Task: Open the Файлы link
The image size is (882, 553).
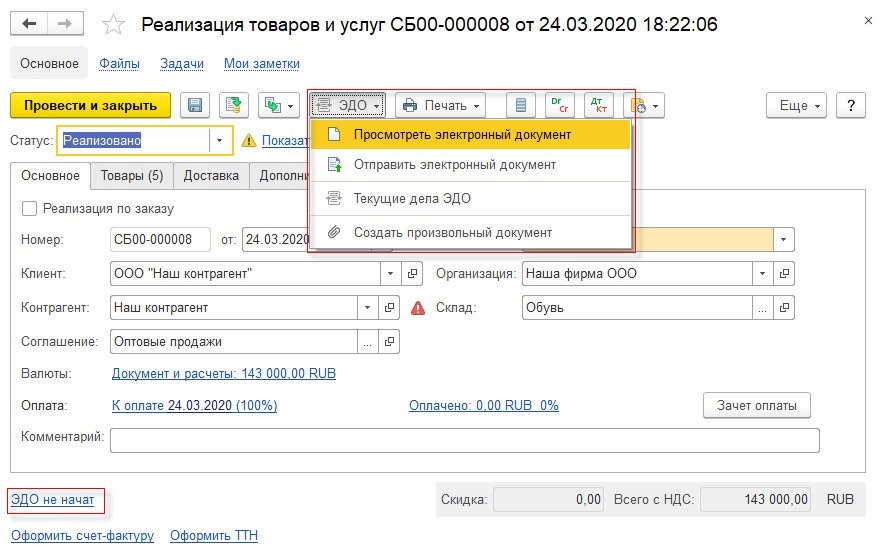Action: 119,64
